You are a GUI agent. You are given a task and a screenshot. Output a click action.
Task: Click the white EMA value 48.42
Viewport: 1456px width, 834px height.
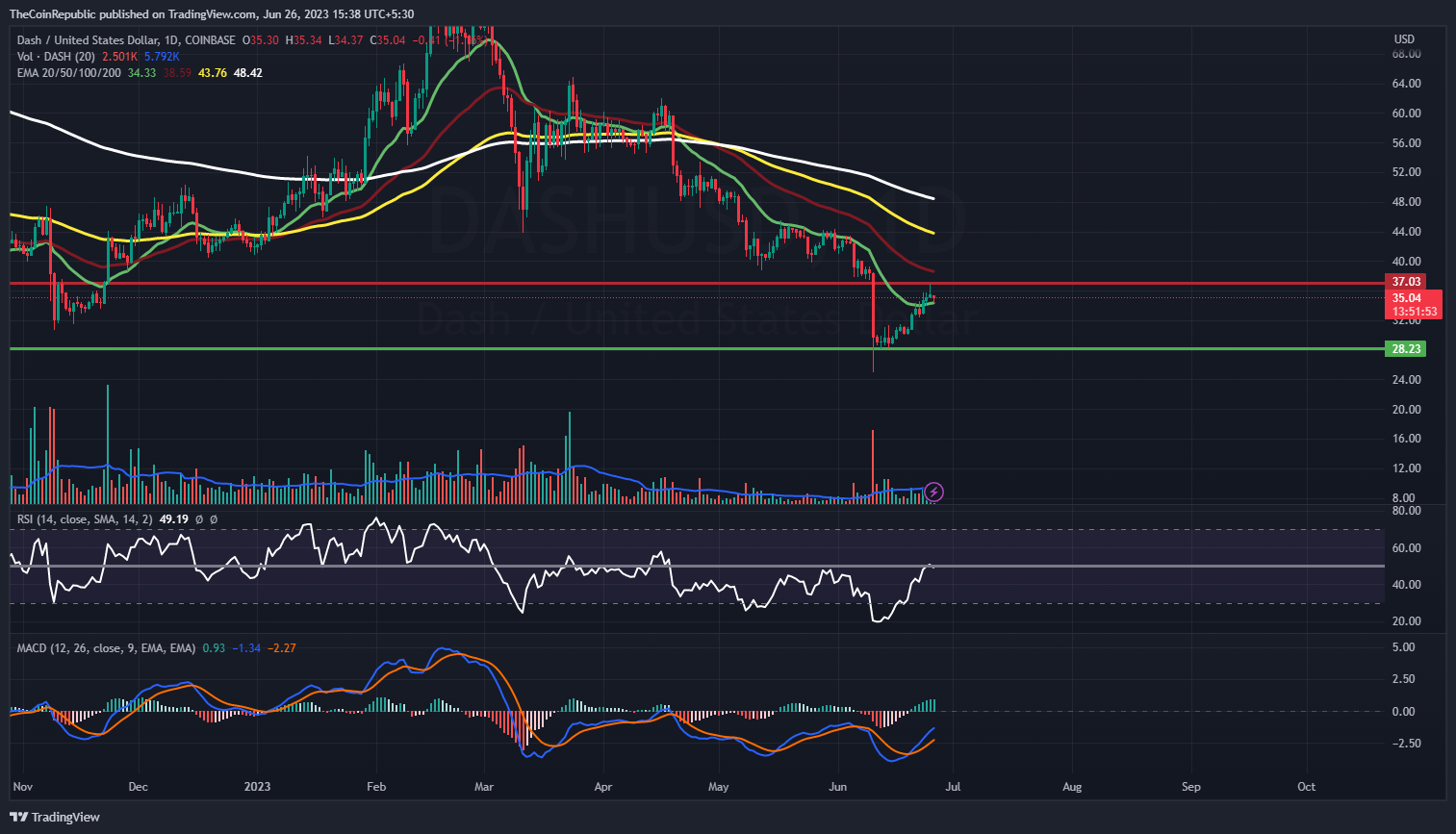pos(247,73)
